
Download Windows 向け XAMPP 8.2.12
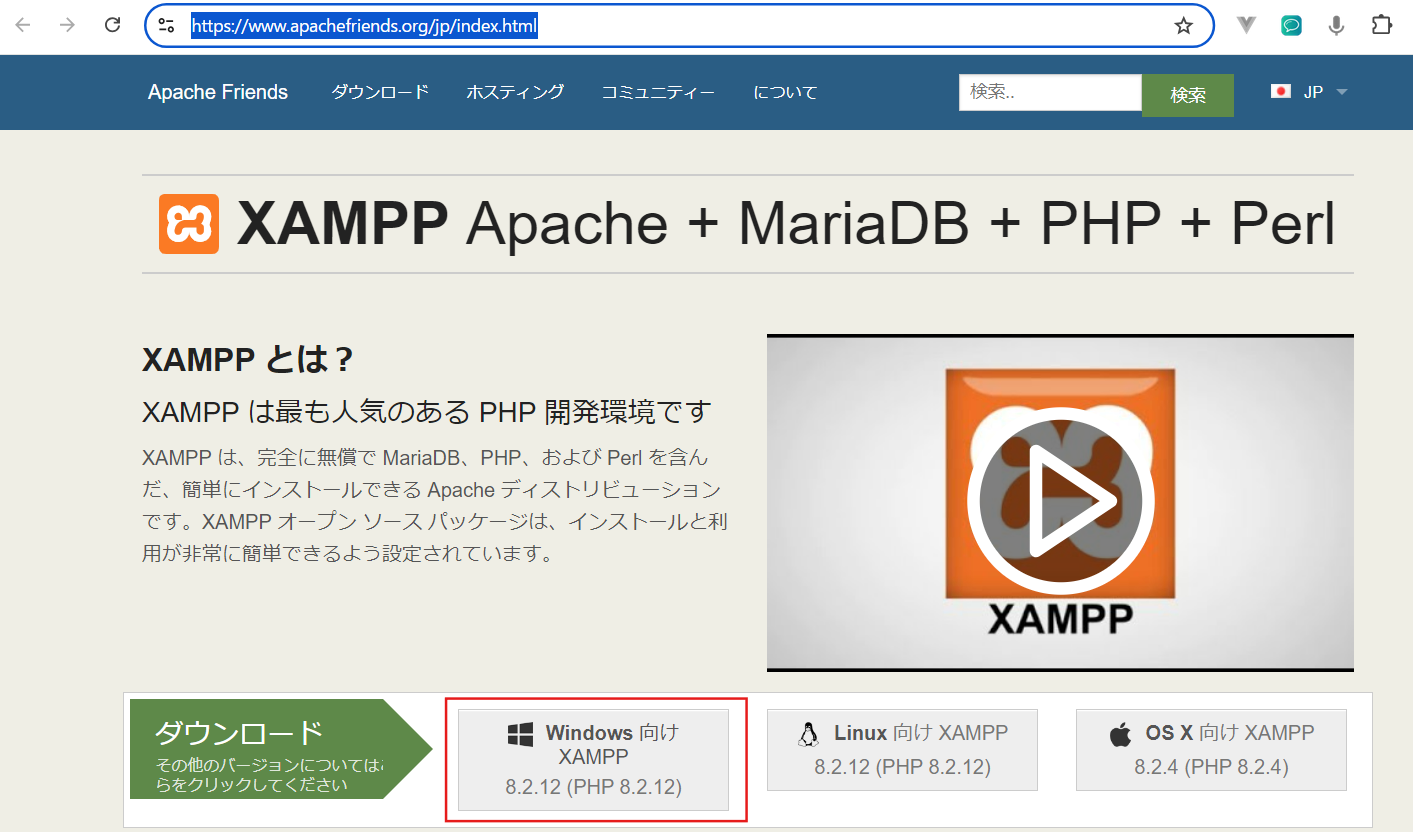point(593,760)
